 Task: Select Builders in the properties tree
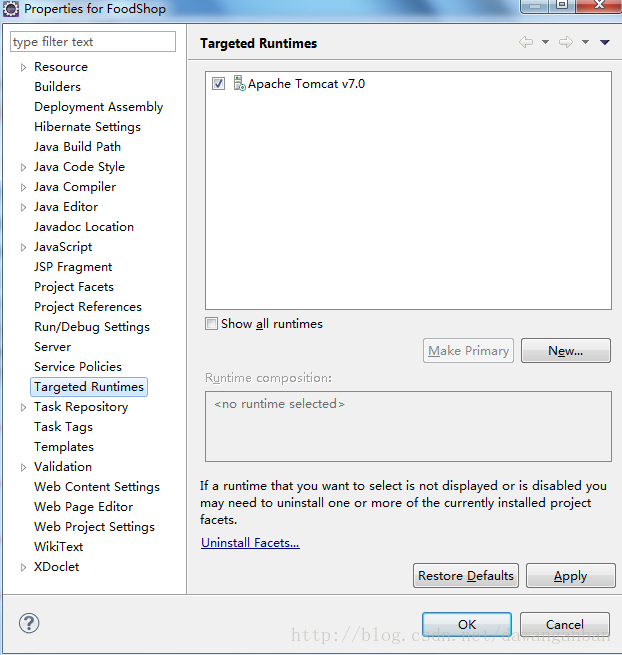coord(58,87)
